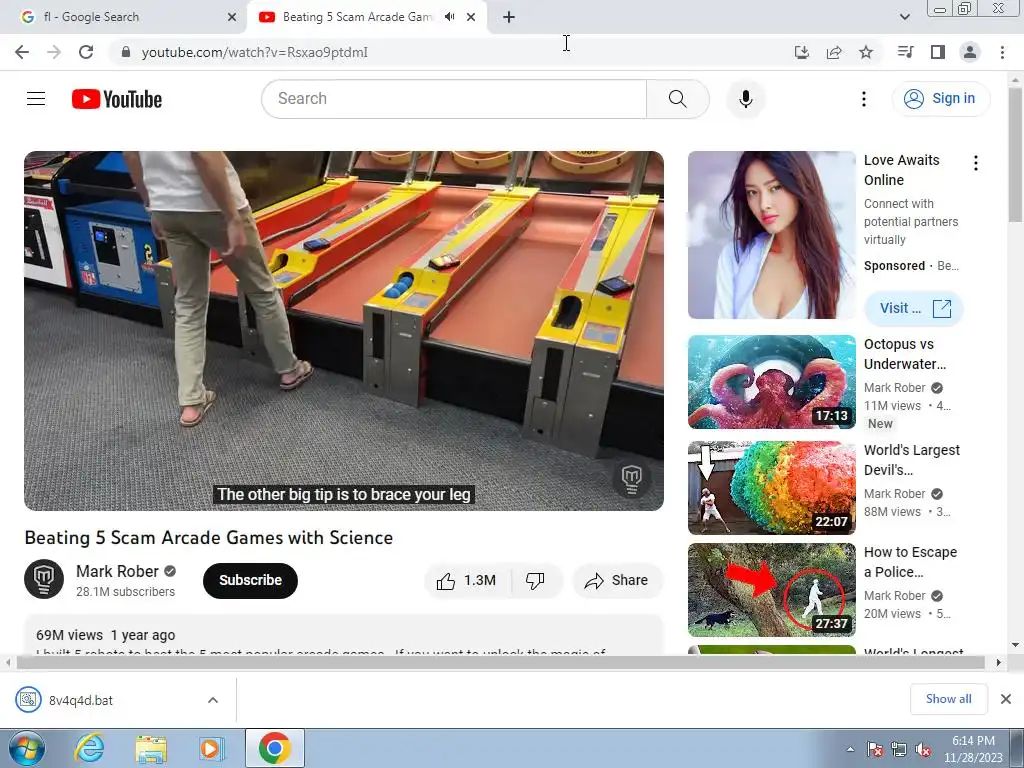This screenshot has width=1024, height=768.
Task: Click the volume tray icon
Action: click(923, 750)
